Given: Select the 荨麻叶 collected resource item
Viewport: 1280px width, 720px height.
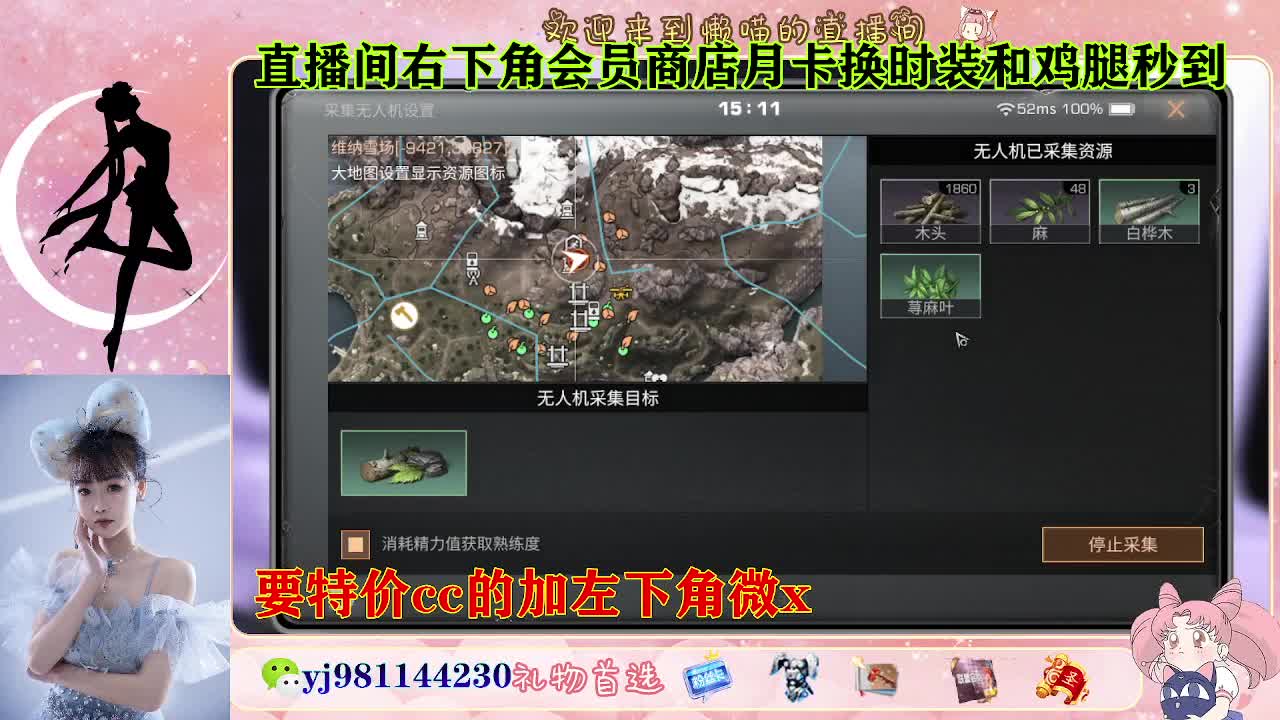Looking at the screenshot, I should tap(930, 283).
